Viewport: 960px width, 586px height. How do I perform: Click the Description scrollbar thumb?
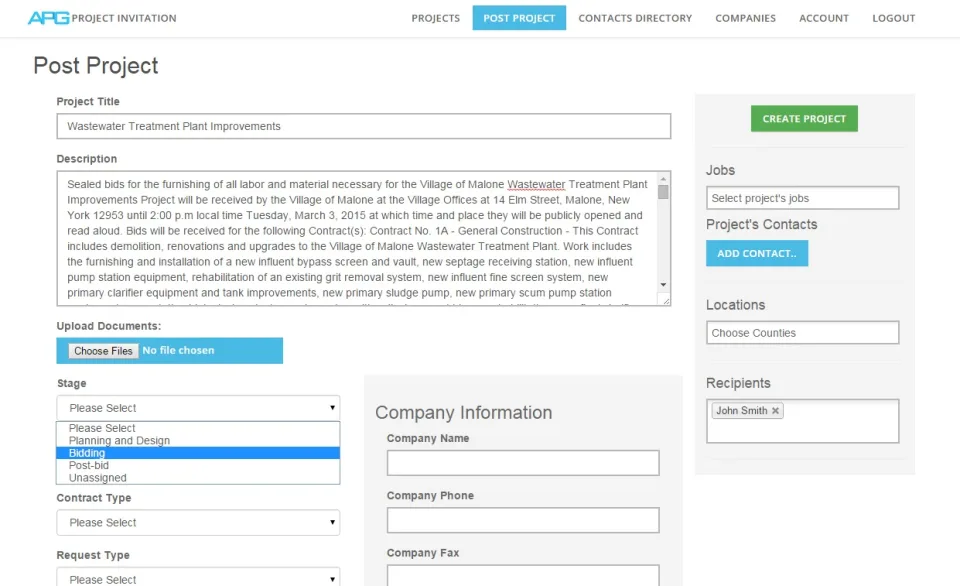(x=663, y=192)
